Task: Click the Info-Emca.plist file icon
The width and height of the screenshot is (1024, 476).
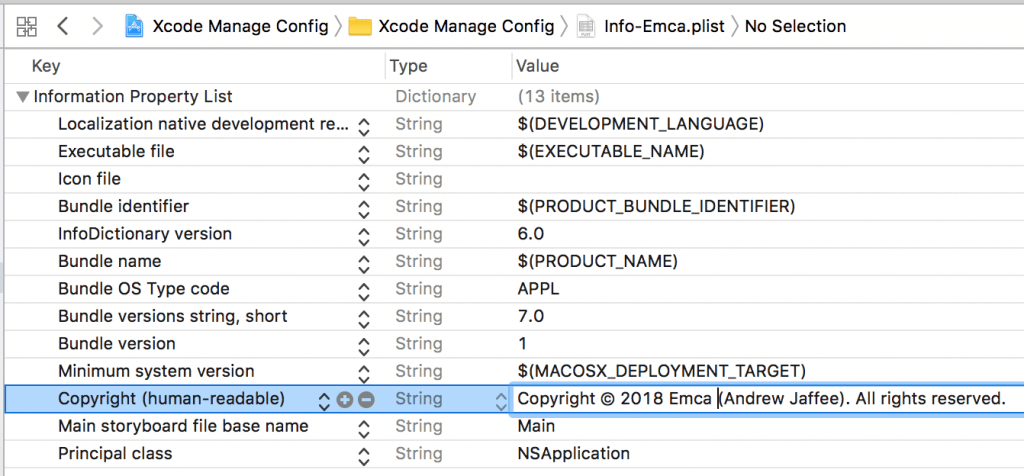Action: [x=586, y=26]
